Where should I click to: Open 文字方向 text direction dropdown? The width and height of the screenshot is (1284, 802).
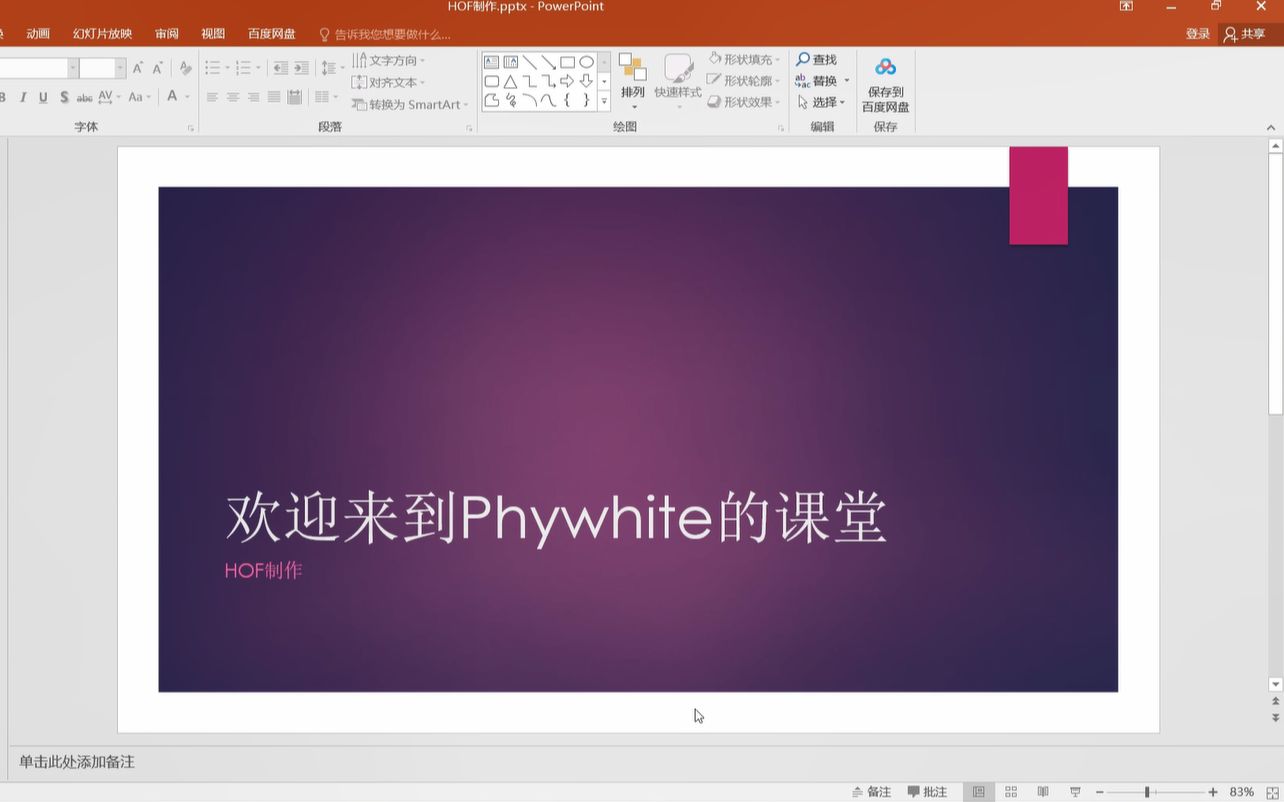(390, 60)
